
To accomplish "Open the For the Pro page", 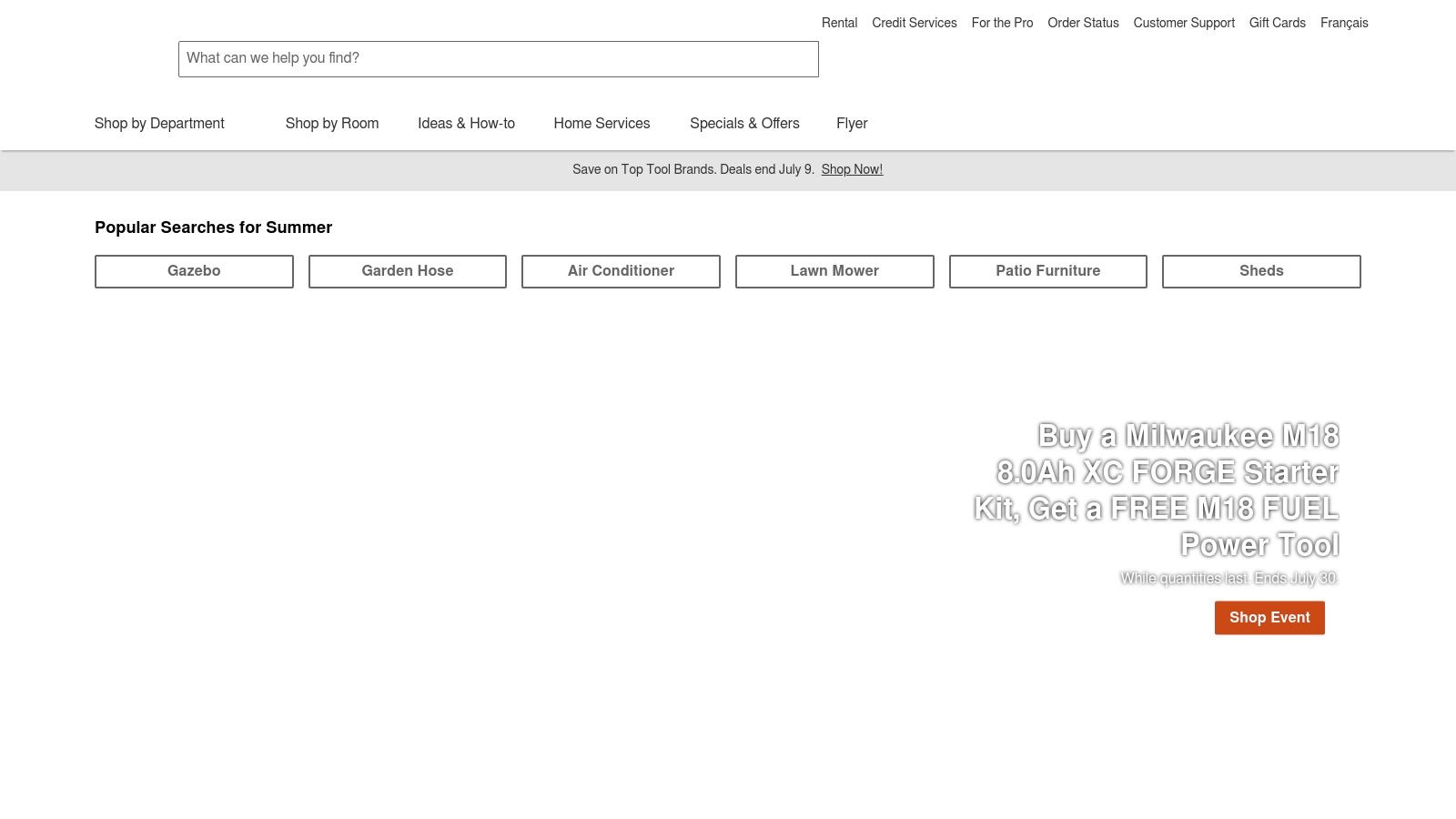I will coord(1002,23).
